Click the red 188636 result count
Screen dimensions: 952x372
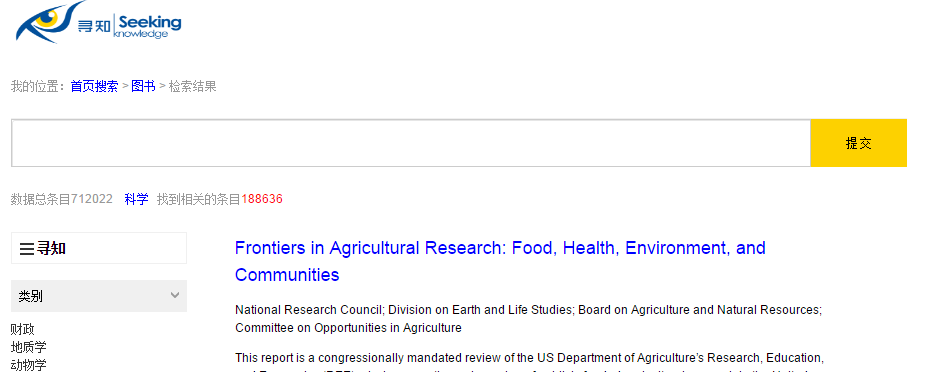(x=262, y=199)
